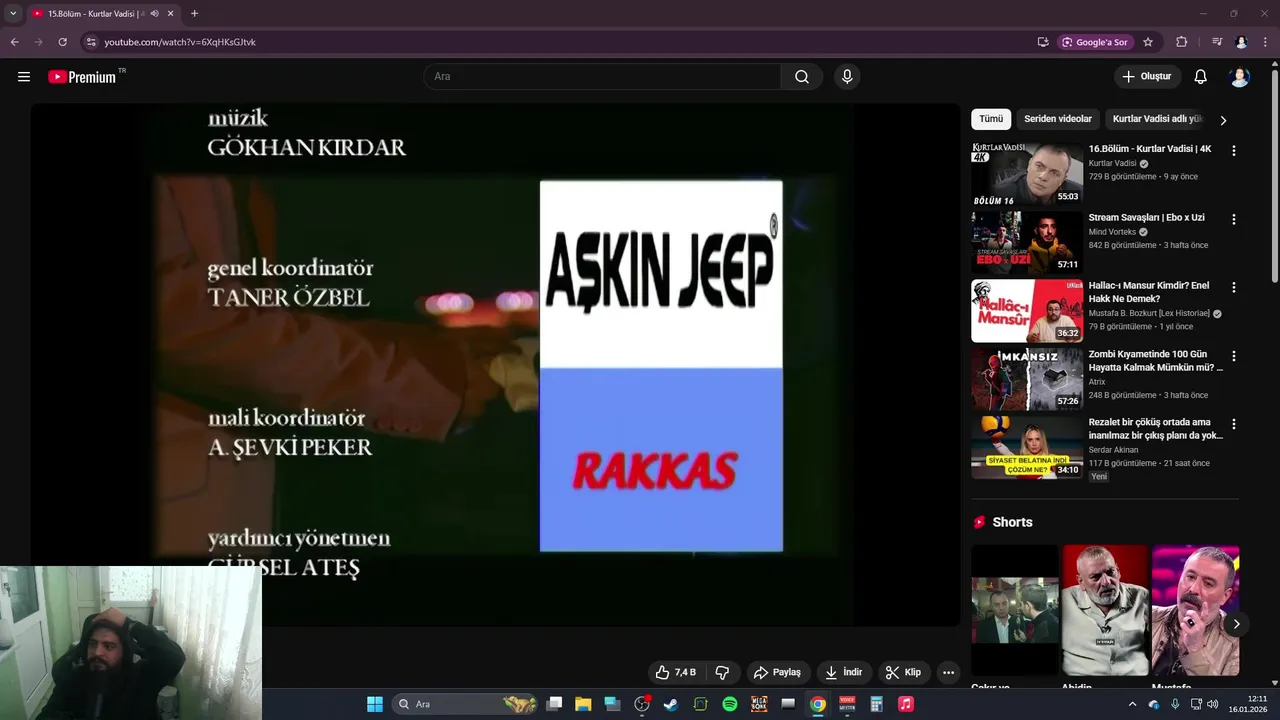The width and height of the screenshot is (1280, 720).
Task: Open Chrome extensions puzzle icon
Action: pos(1182,42)
